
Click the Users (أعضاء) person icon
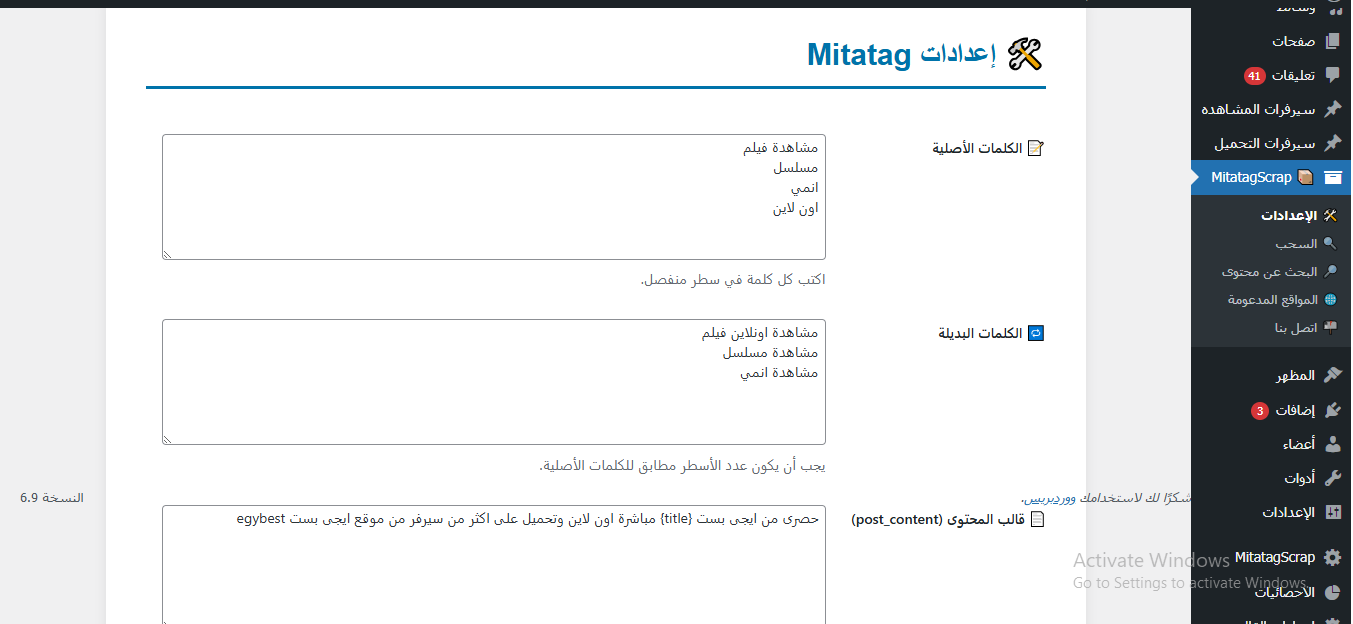pos(1332,444)
